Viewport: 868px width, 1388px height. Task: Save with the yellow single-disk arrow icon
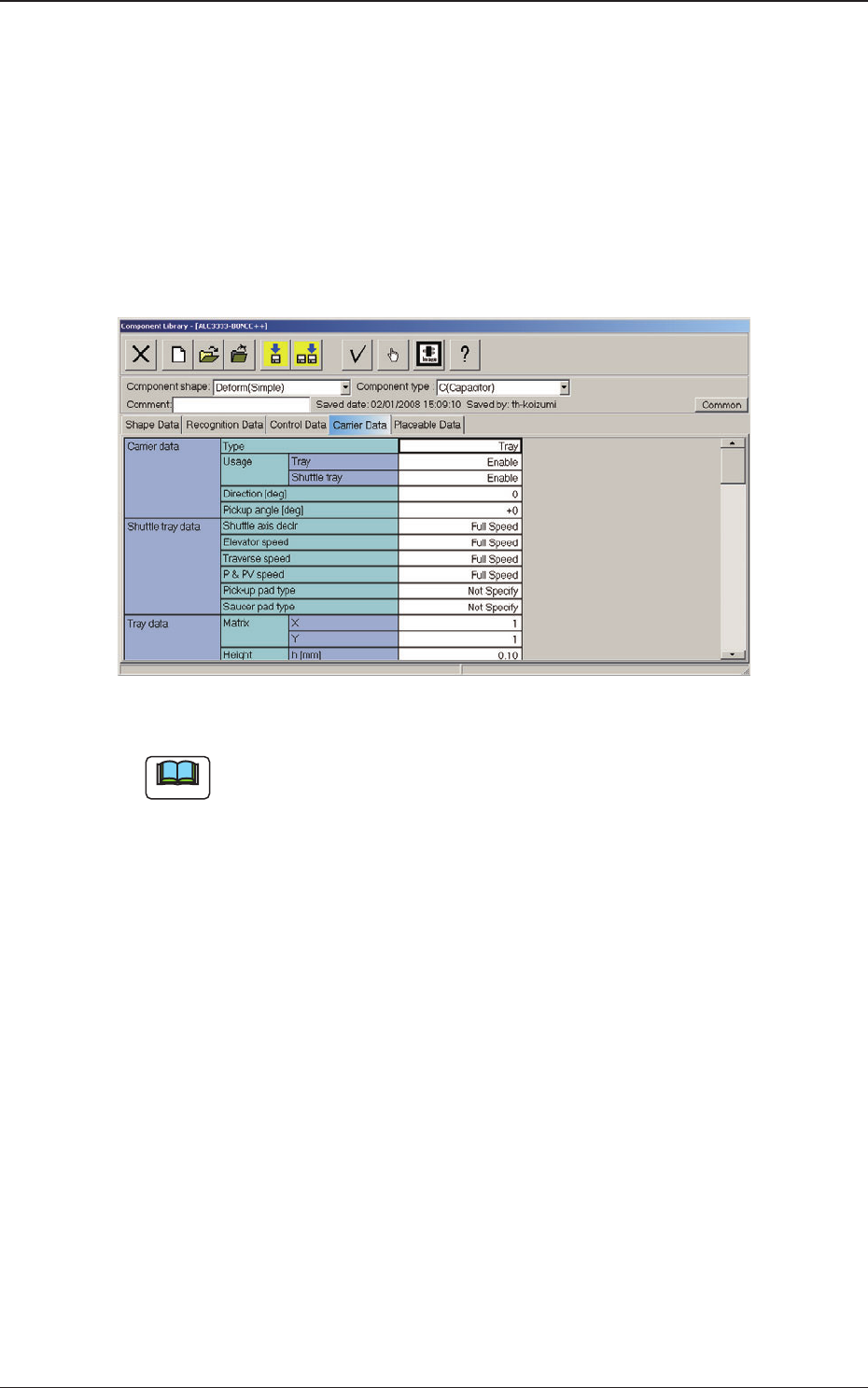275,355
